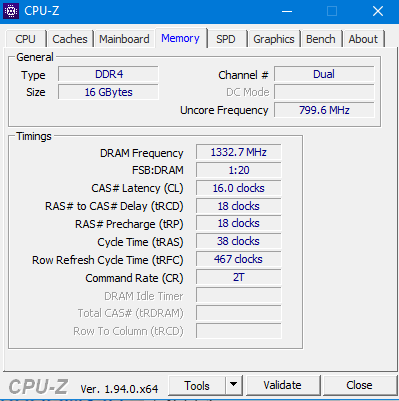Click the RAS# to CAS# Delay label
The width and height of the screenshot is (399, 401).
pyautogui.click(x=114, y=206)
